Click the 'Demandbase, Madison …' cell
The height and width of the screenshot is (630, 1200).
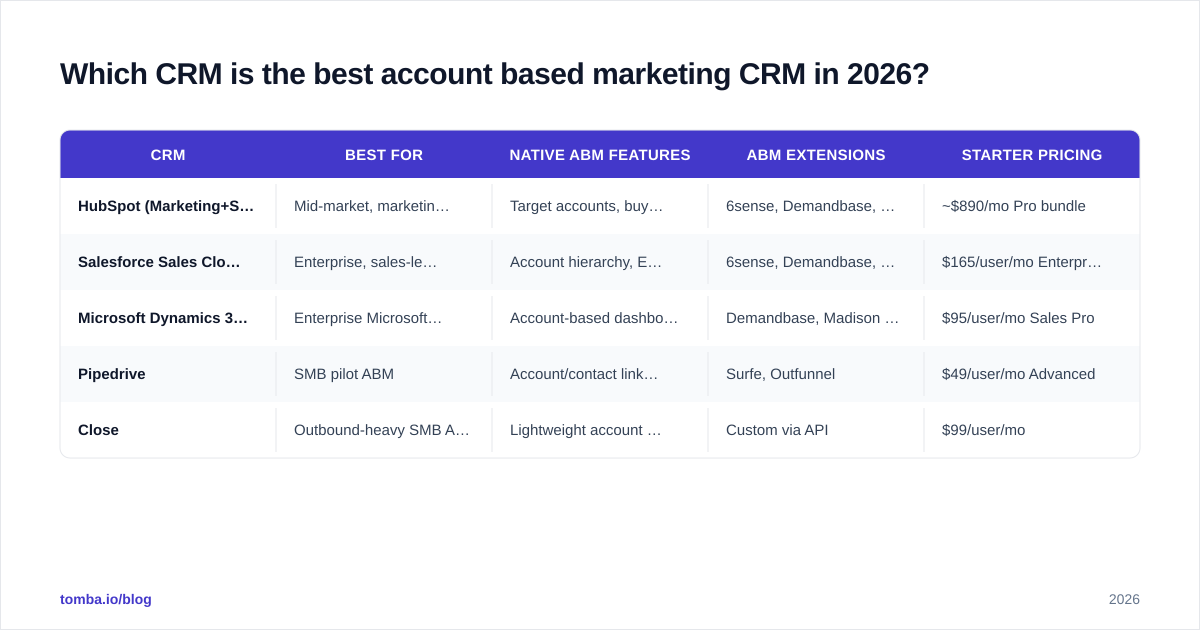[816, 318]
